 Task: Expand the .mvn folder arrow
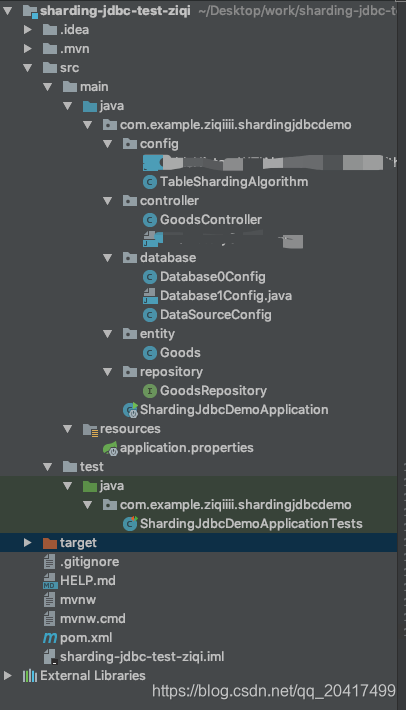pos(28,48)
